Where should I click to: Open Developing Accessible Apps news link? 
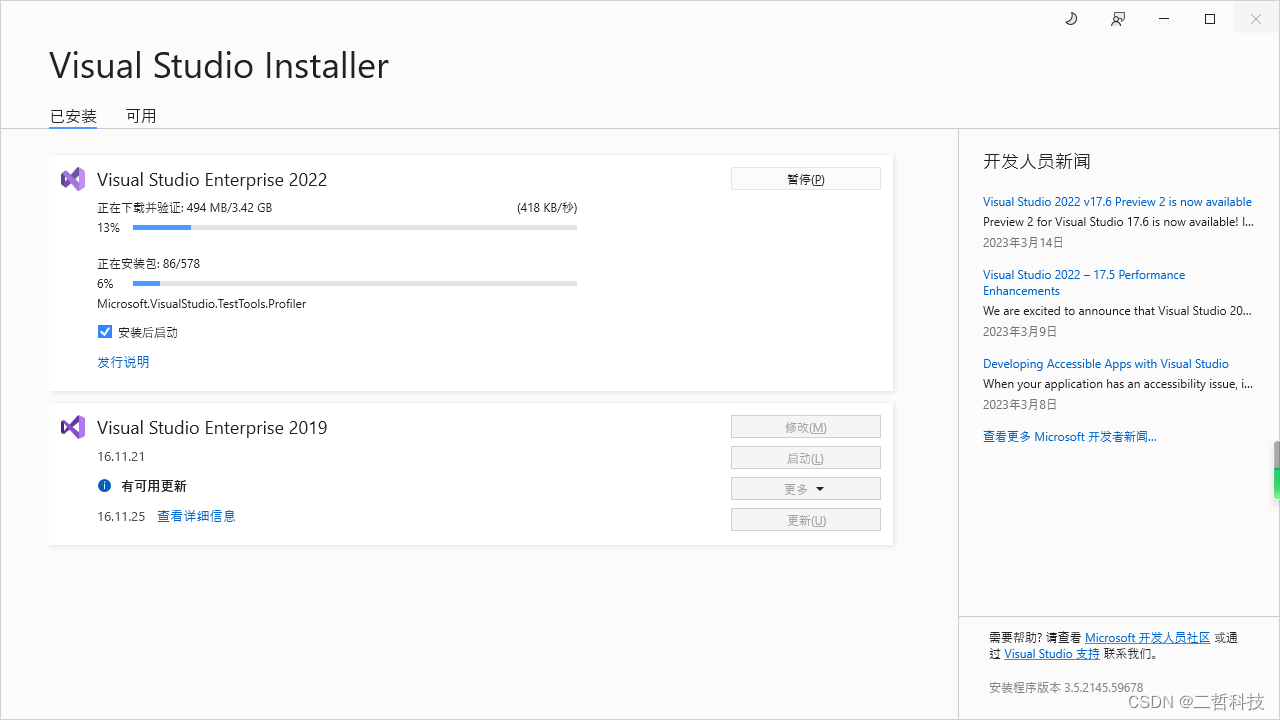pos(1106,364)
